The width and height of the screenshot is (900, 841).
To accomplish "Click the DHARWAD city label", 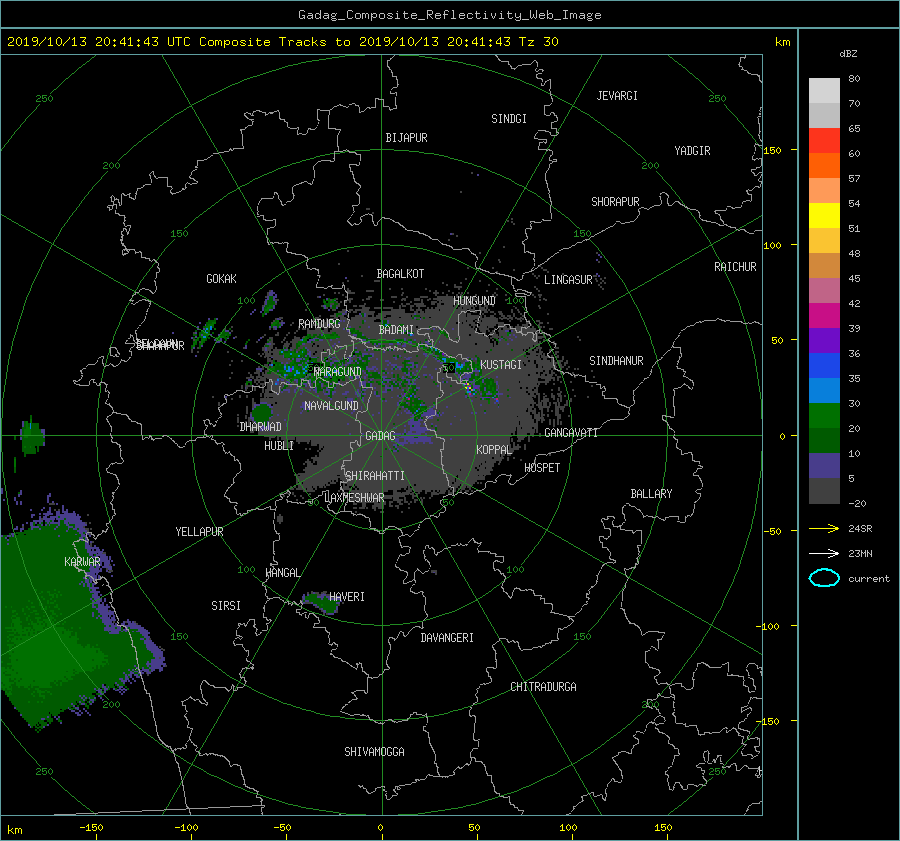I will point(261,427).
